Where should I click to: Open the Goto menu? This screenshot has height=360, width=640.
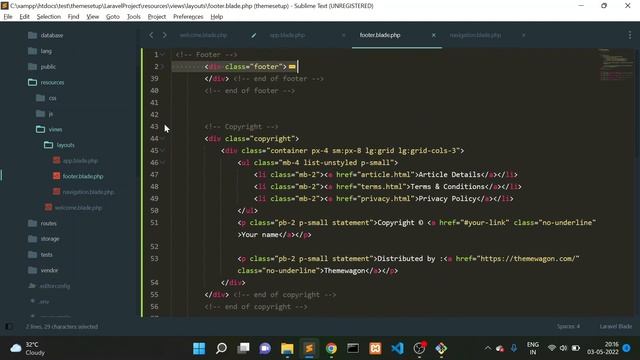pos(113,17)
